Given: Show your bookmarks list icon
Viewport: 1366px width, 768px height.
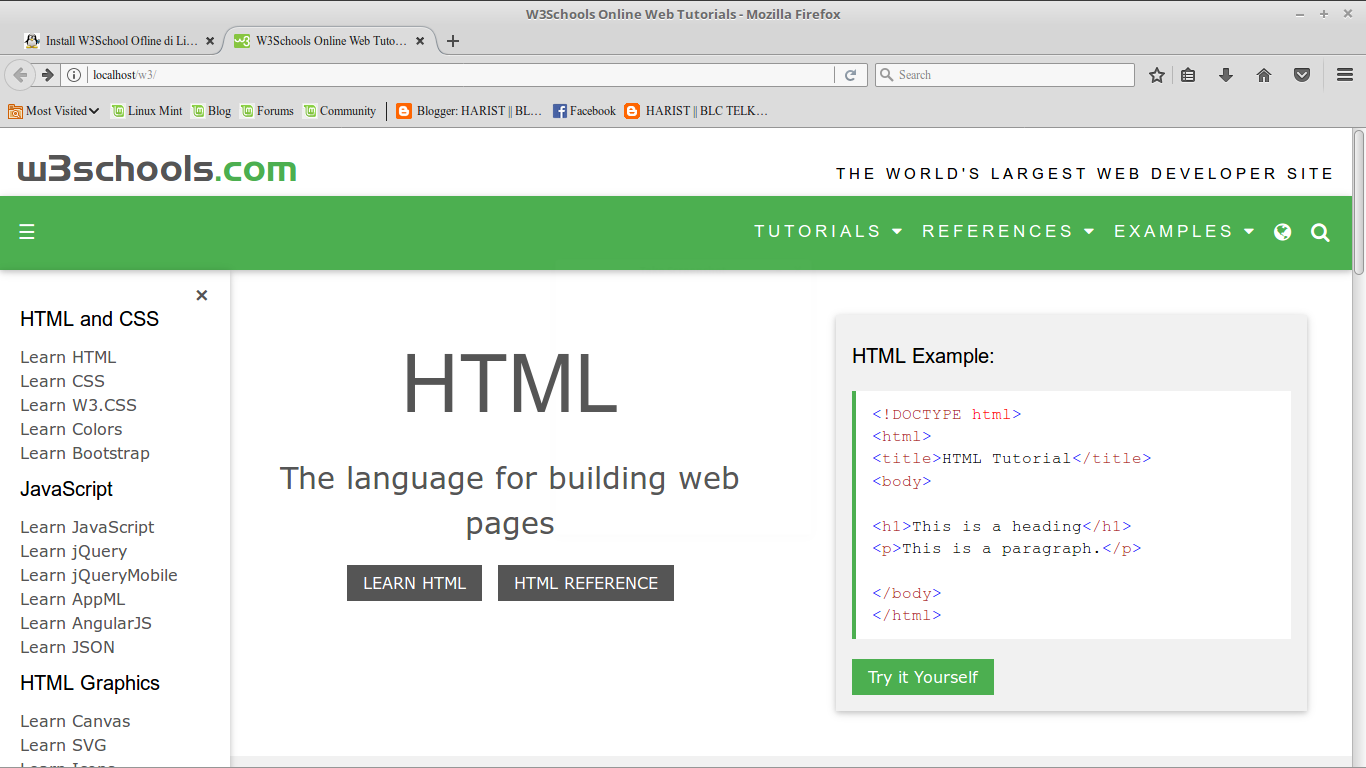Looking at the screenshot, I should pos(1188,75).
